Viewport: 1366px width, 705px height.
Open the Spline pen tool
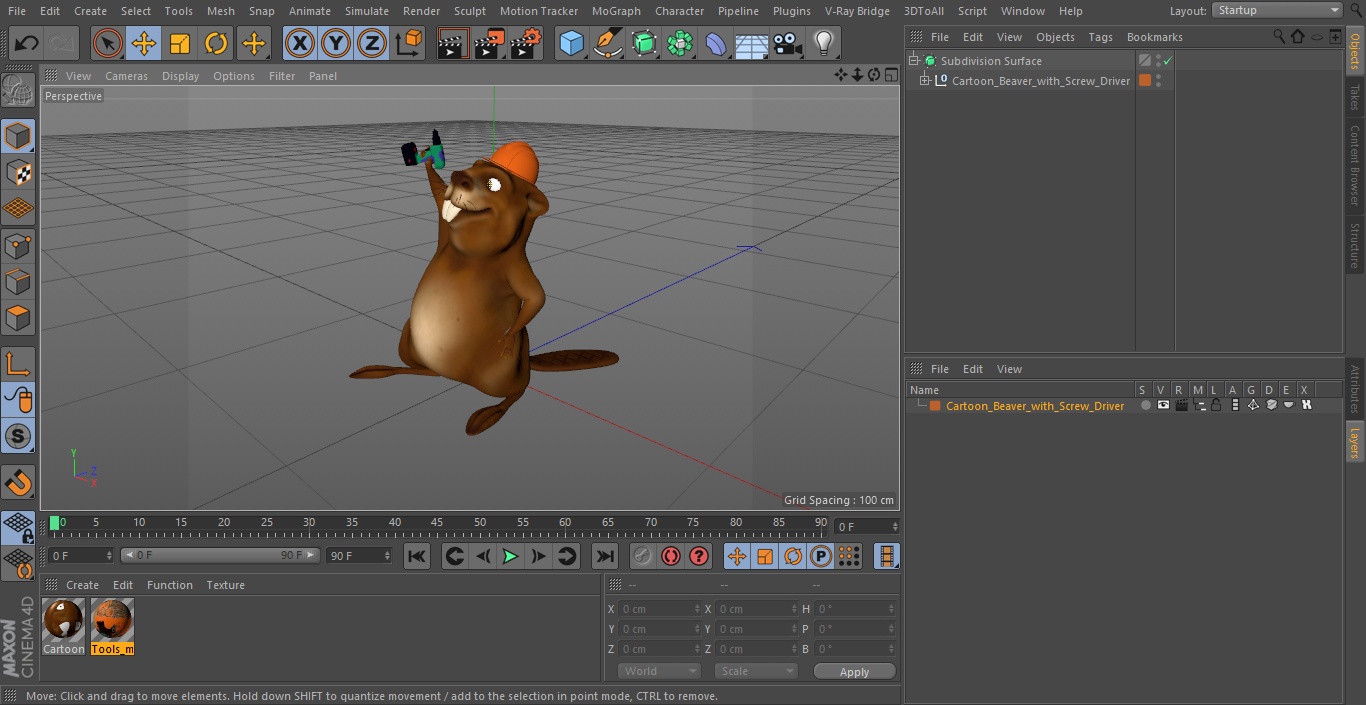[607, 43]
